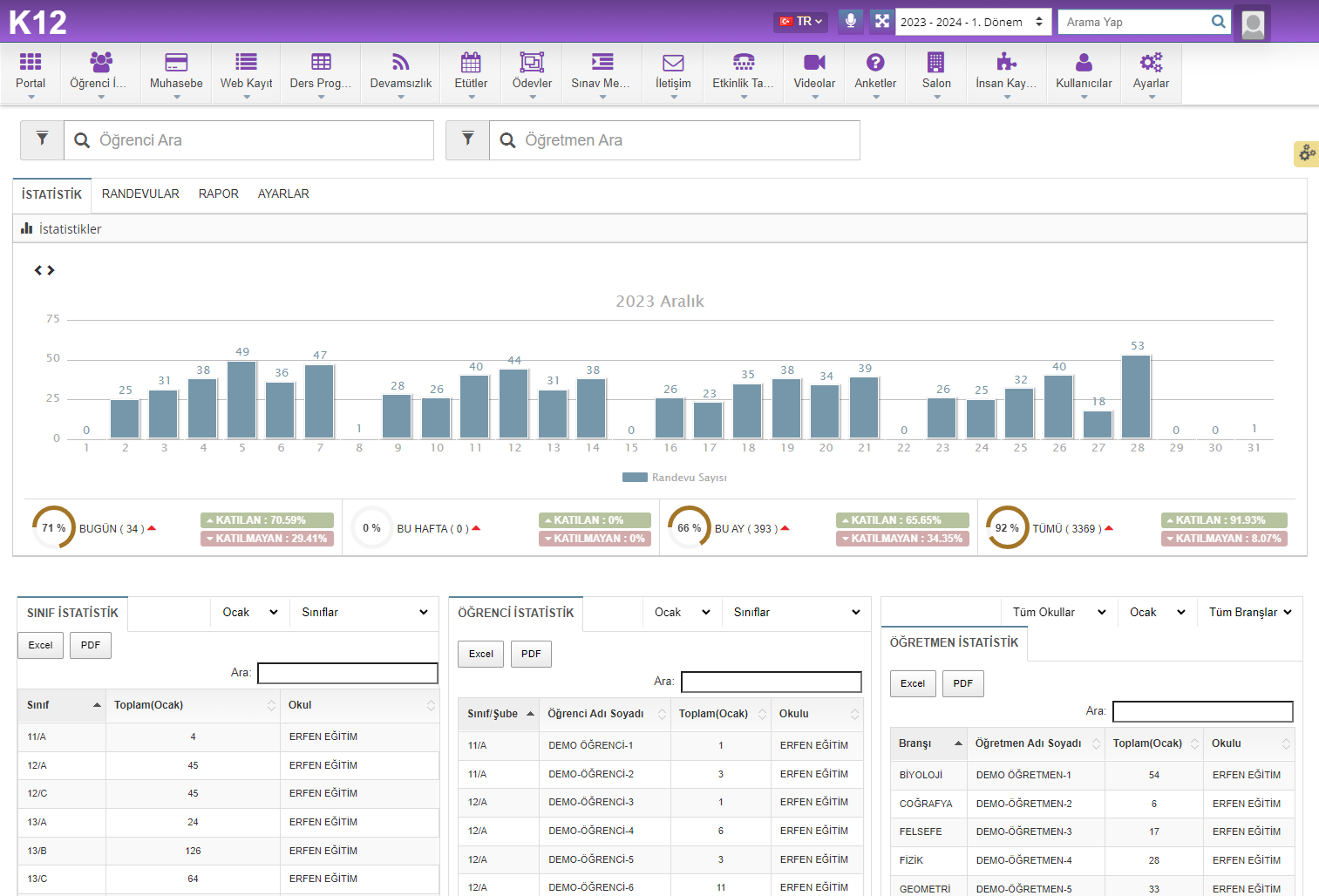1319x896 pixels.
Task: Select the SINIF İSTATİSTİK tab
Action: [72, 614]
